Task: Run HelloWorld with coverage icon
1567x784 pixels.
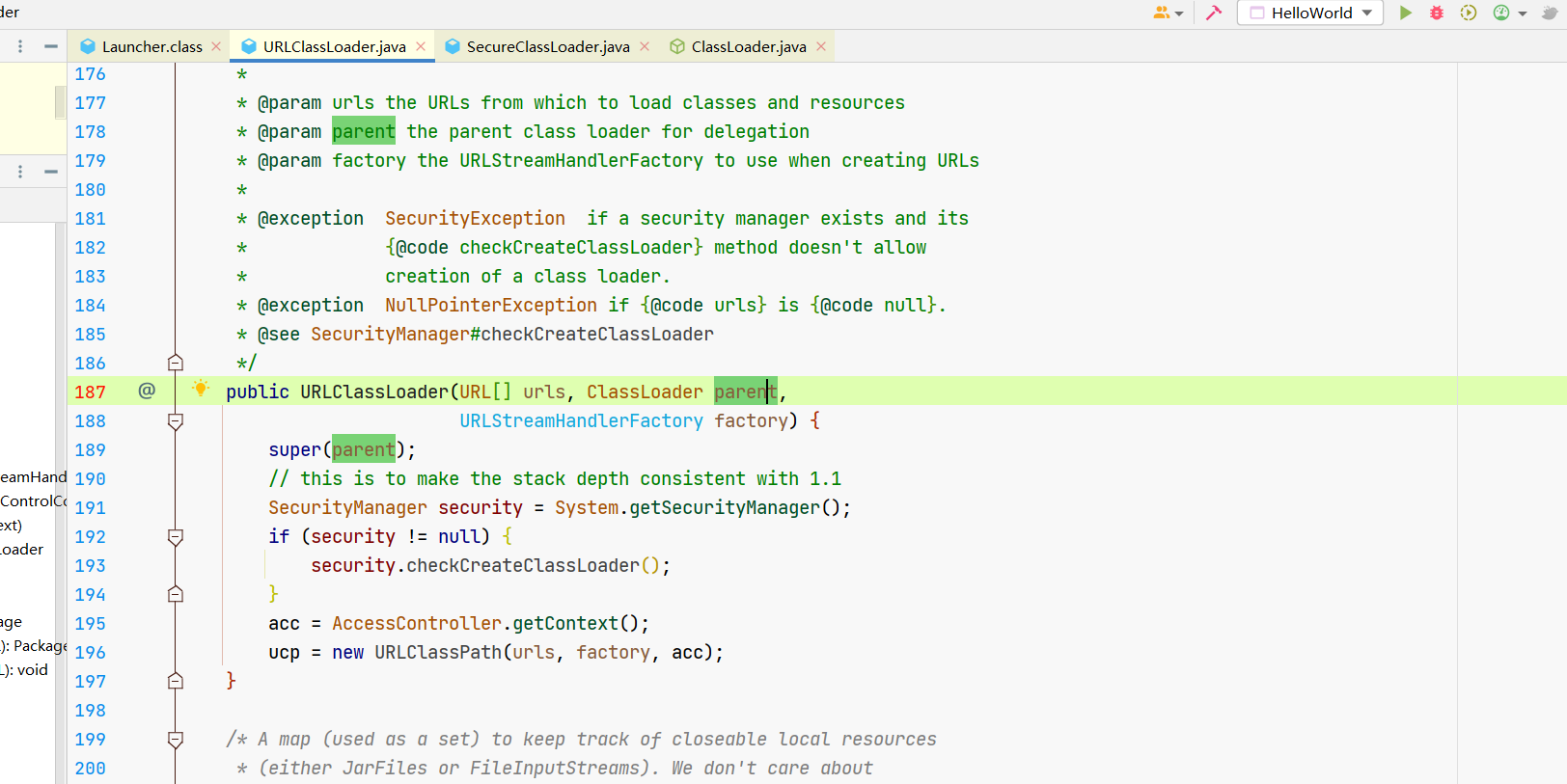Action: coord(1469,13)
